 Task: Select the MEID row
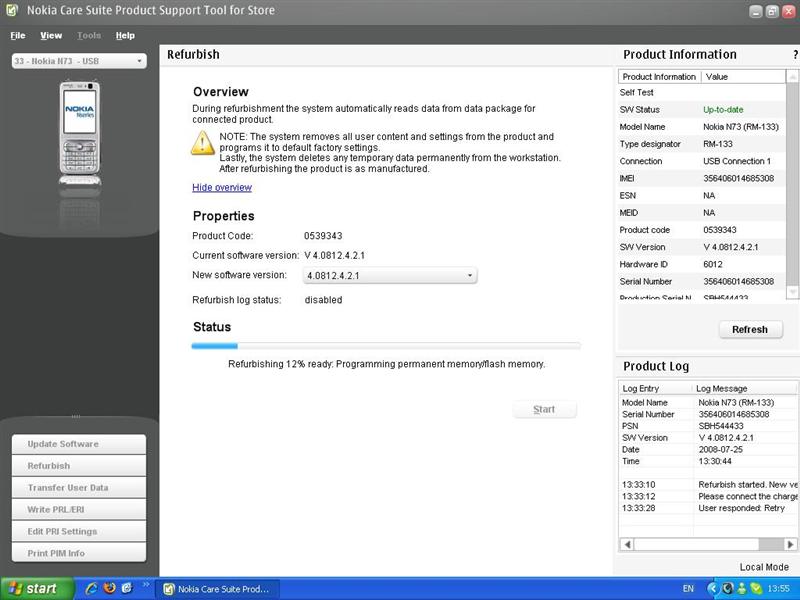click(x=702, y=213)
